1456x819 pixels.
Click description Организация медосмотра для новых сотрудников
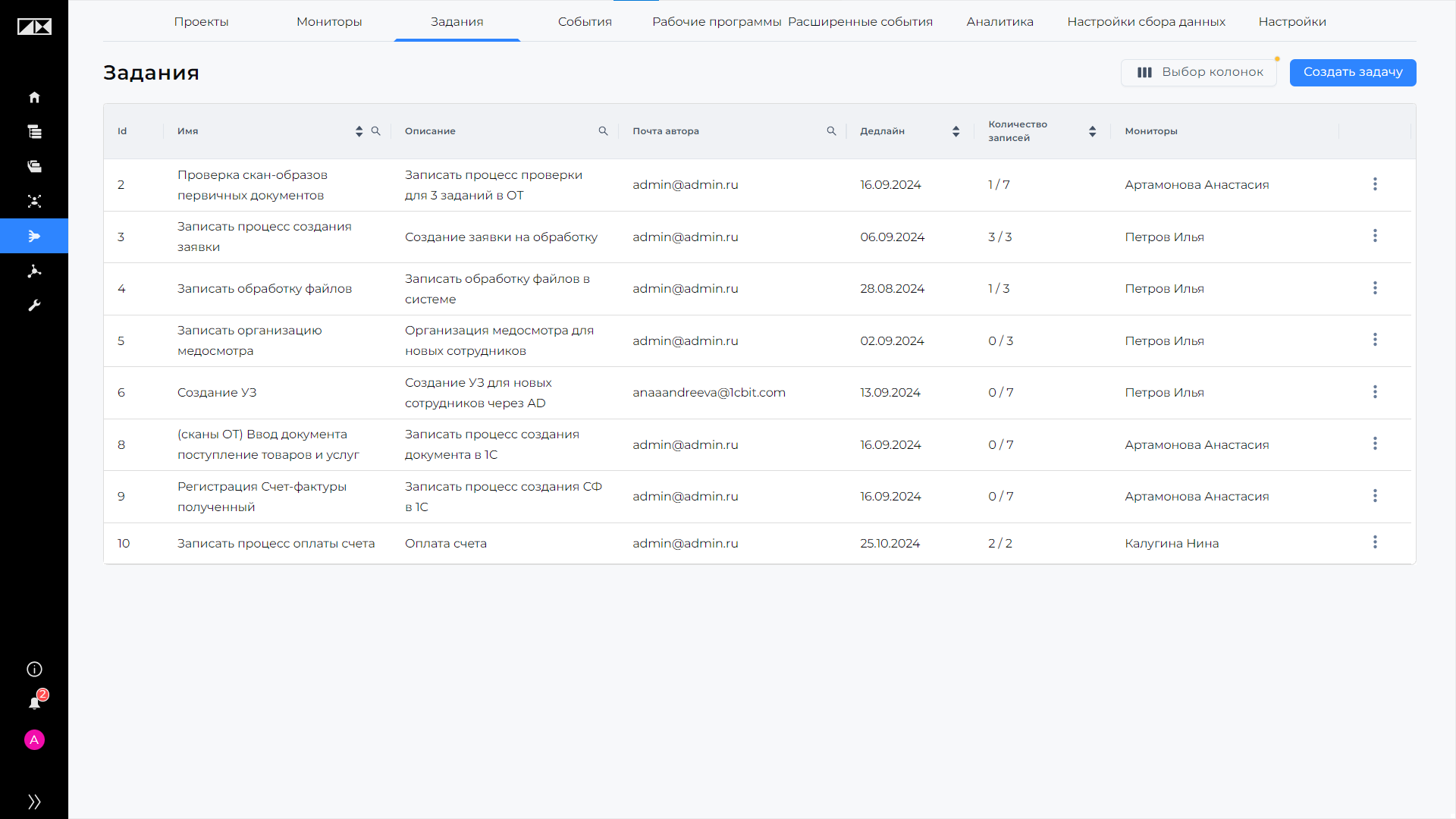(499, 340)
